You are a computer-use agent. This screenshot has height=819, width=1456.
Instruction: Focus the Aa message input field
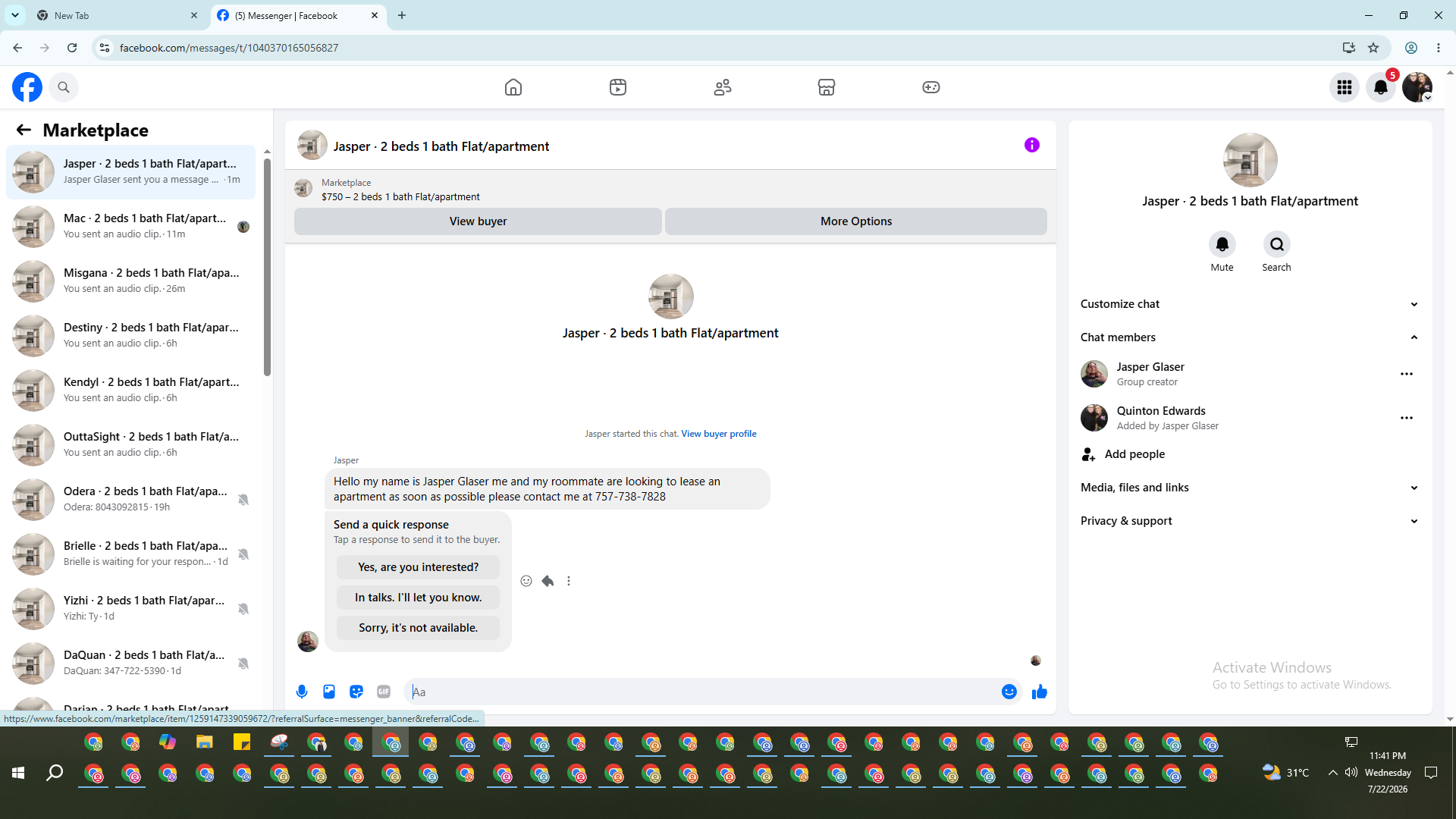click(702, 692)
